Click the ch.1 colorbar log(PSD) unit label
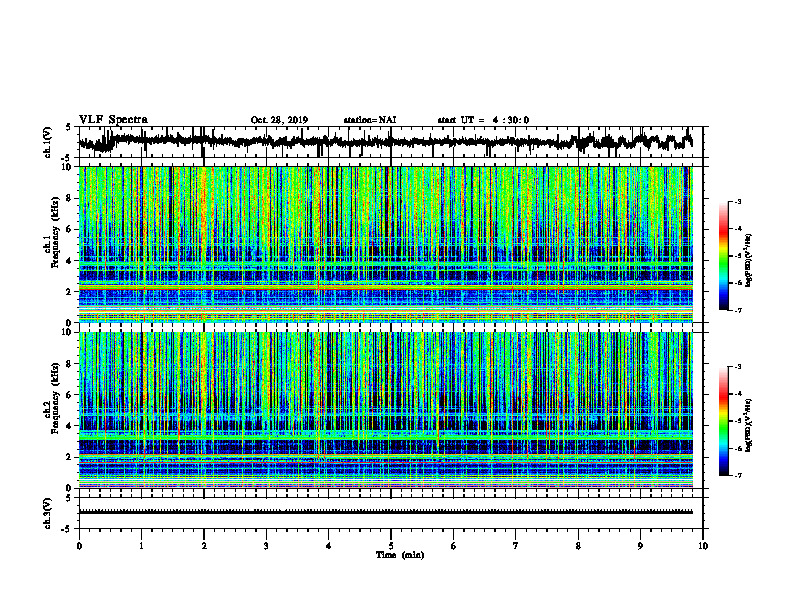 (x=749, y=261)
